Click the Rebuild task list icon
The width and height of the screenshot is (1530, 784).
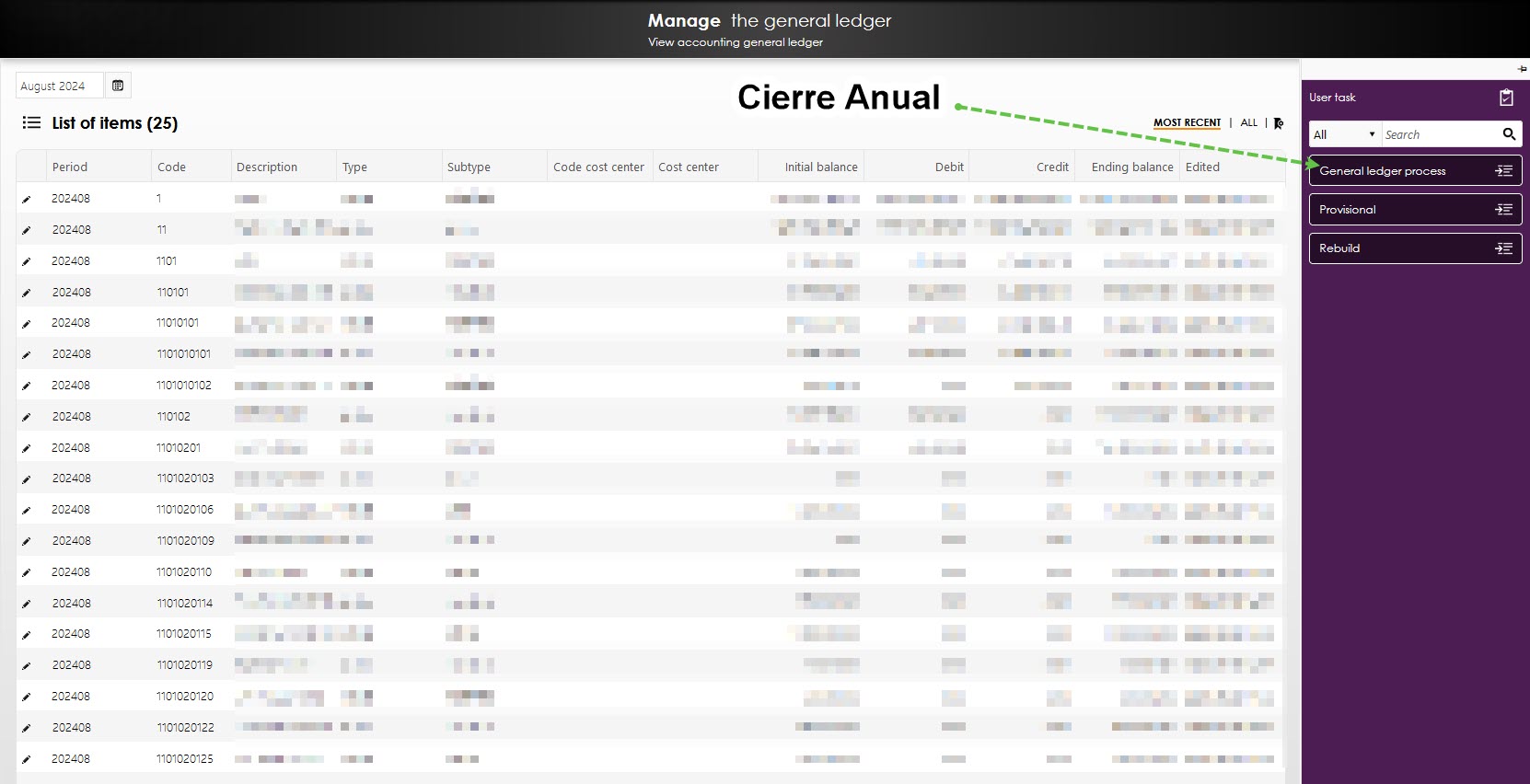[1504, 248]
